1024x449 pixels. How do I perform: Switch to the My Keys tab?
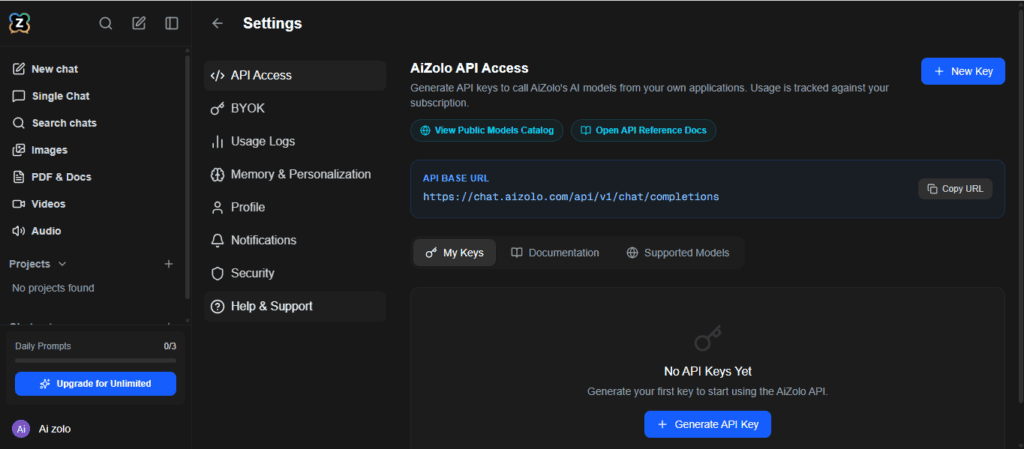(455, 253)
